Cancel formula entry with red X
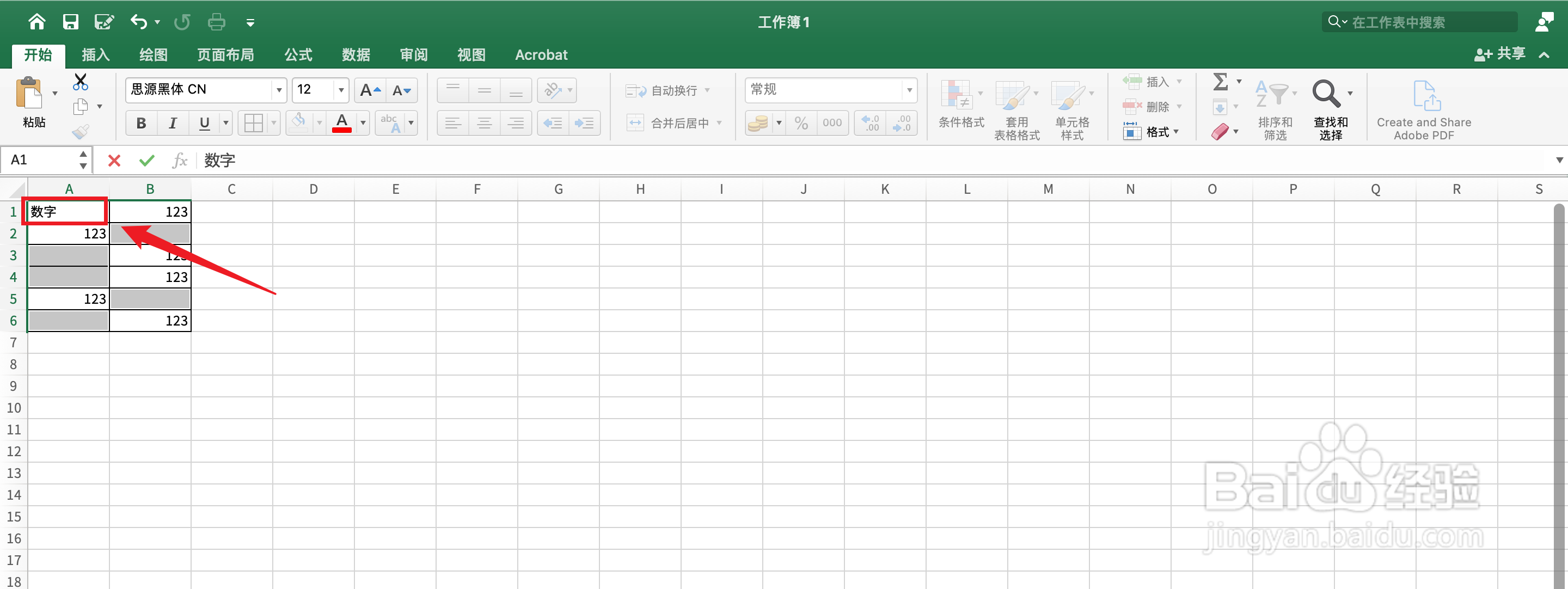 tap(114, 161)
